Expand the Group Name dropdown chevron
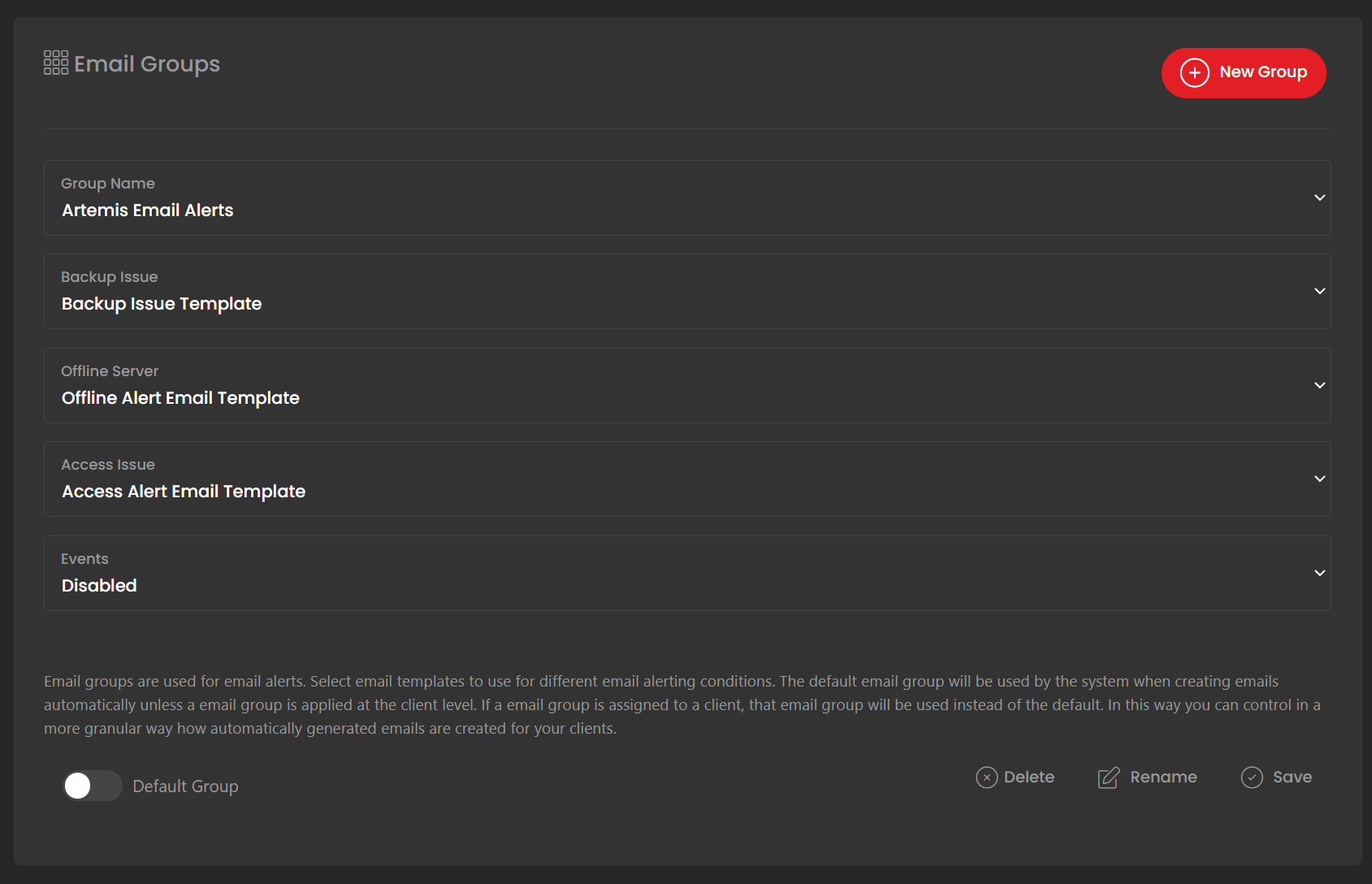The width and height of the screenshot is (1372, 884). point(1319,197)
